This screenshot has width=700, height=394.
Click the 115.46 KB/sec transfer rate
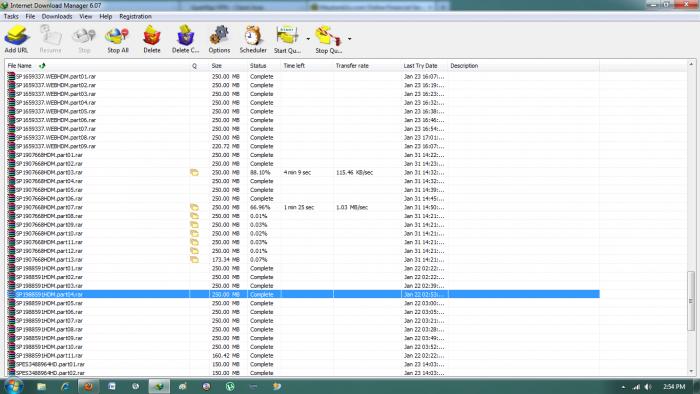tap(354, 172)
